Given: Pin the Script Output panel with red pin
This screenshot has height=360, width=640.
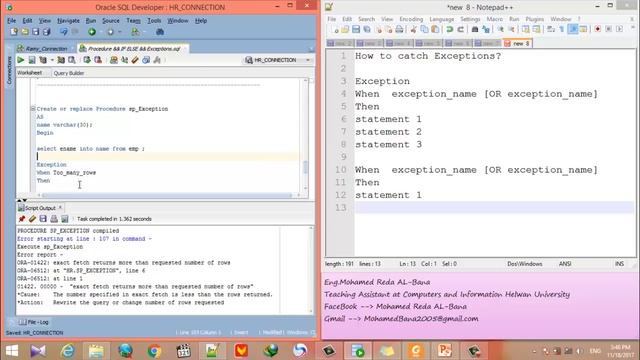Looking at the screenshot, I should [x=22, y=219].
